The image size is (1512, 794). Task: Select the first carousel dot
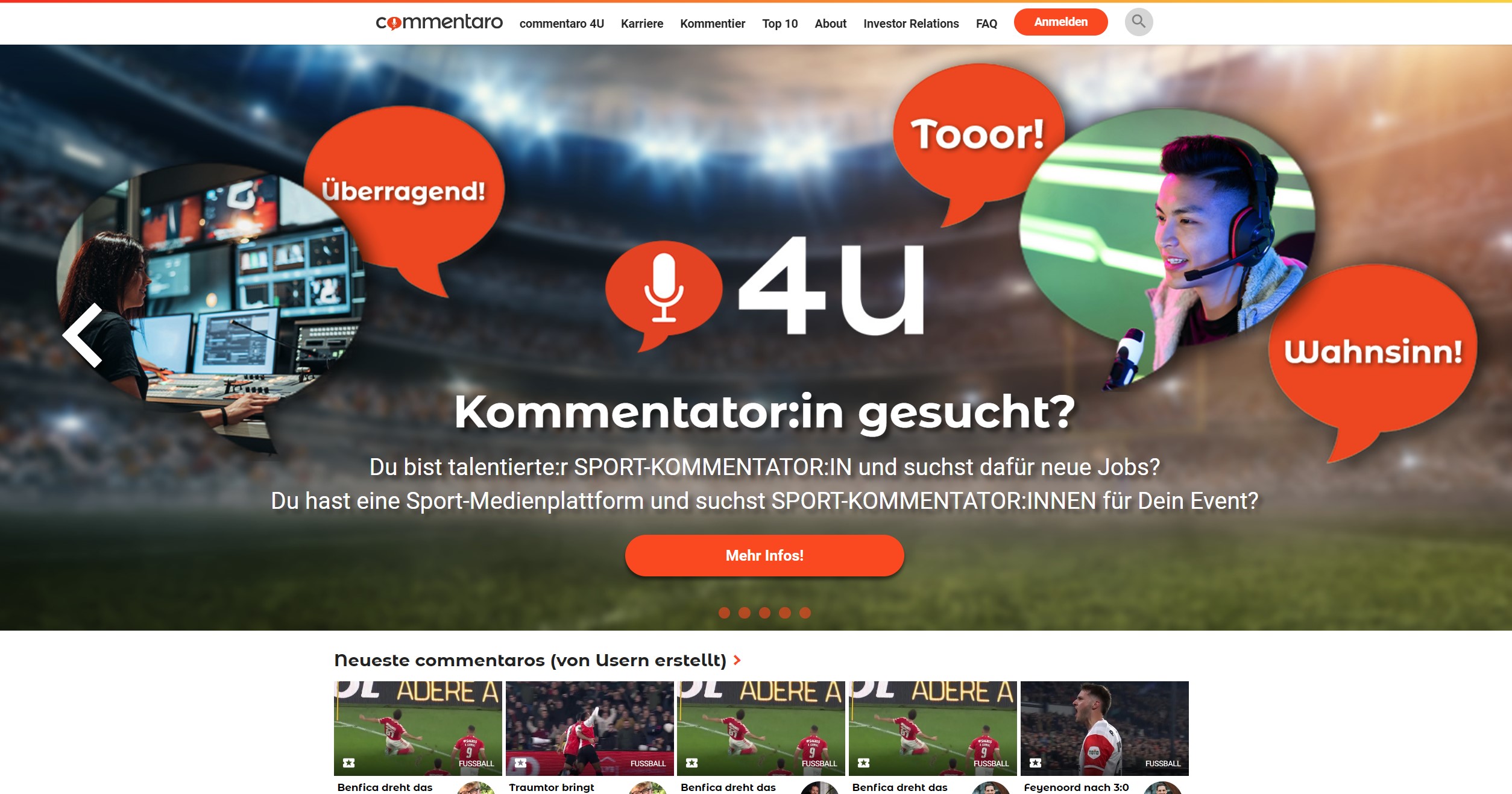click(724, 613)
